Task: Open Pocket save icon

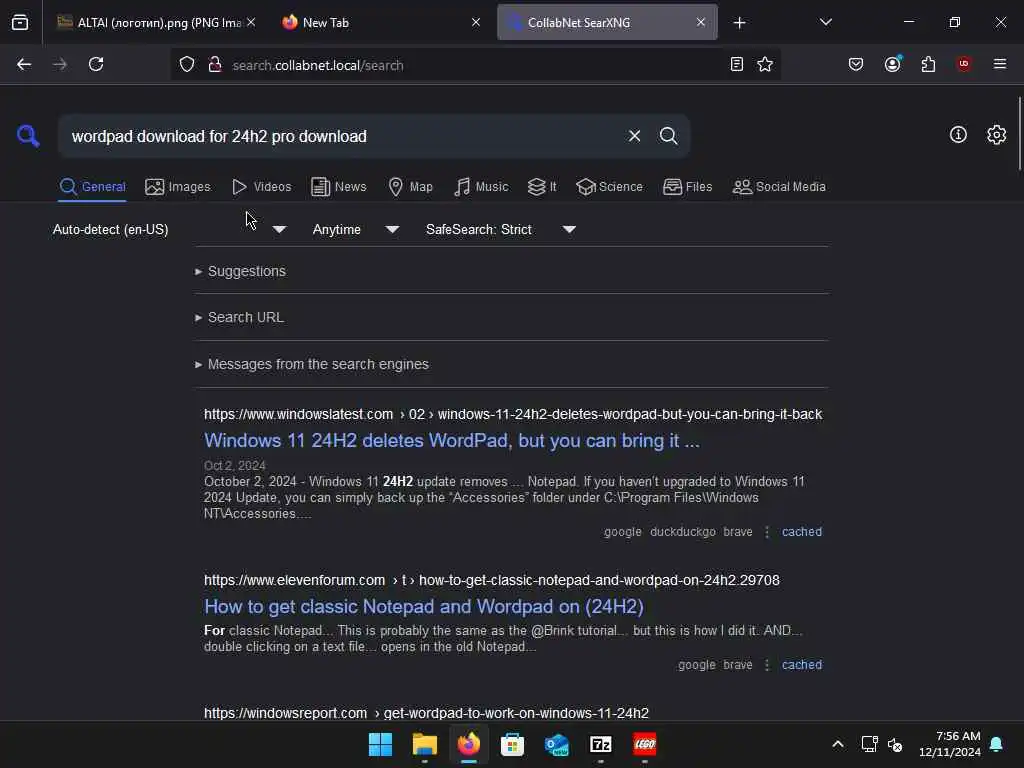Action: click(x=856, y=64)
